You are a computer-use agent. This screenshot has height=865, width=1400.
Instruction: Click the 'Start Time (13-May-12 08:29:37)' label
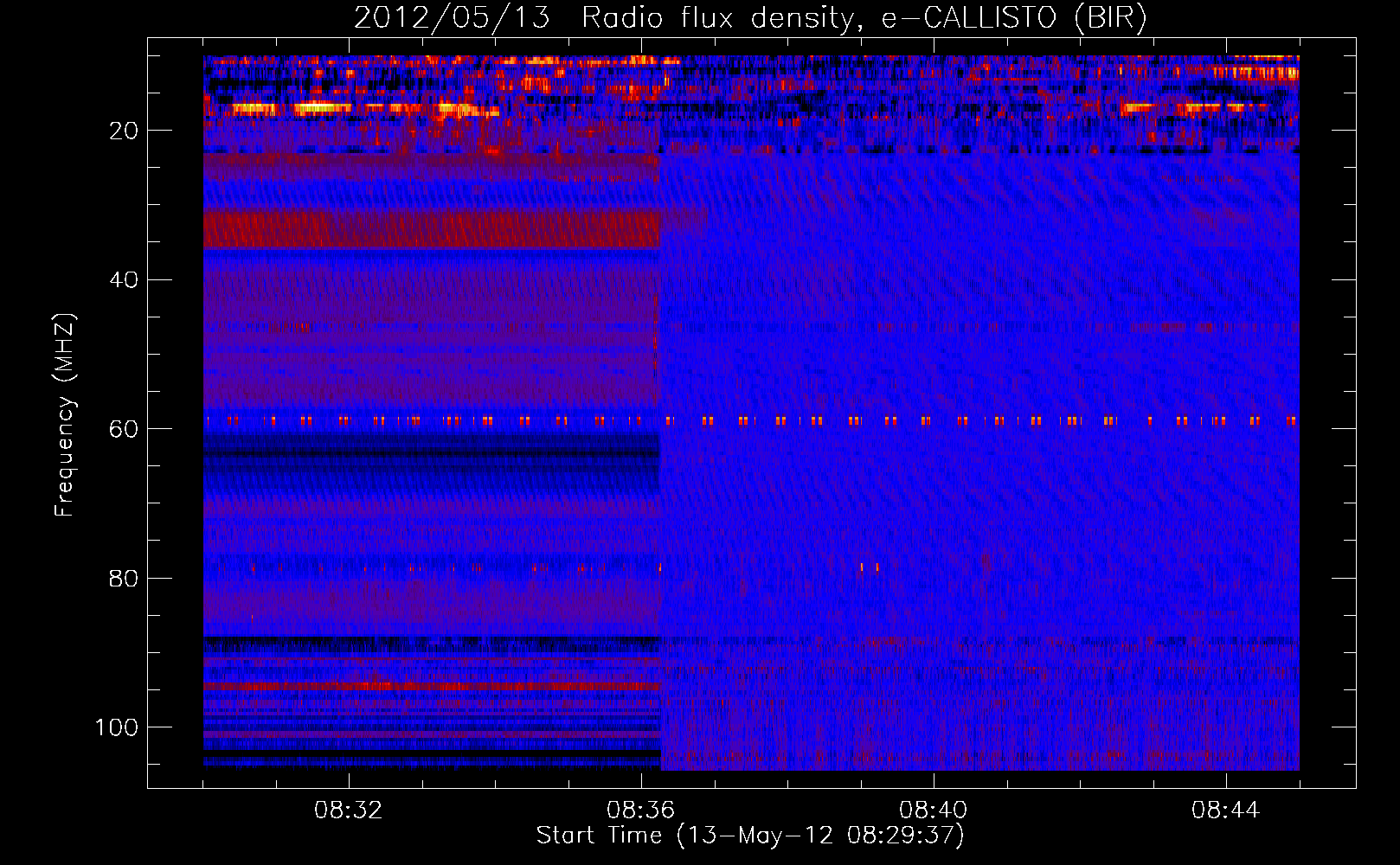click(x=750, y=836)
